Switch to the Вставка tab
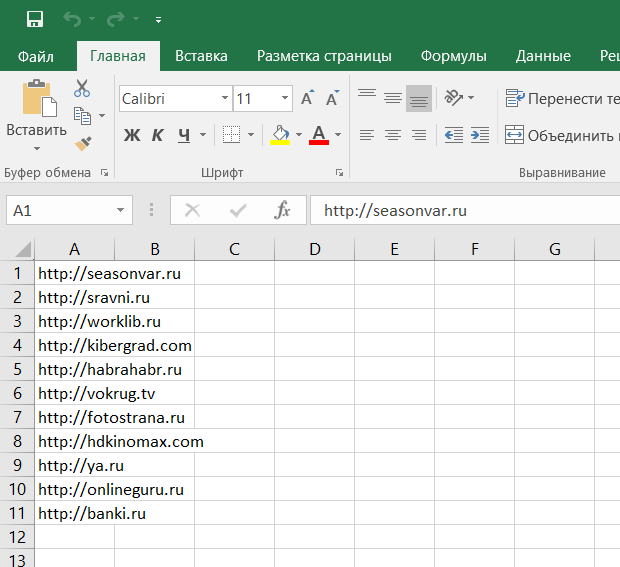Image resolution: width=620 pixels, height=567 pixels. tap(201, 56)
